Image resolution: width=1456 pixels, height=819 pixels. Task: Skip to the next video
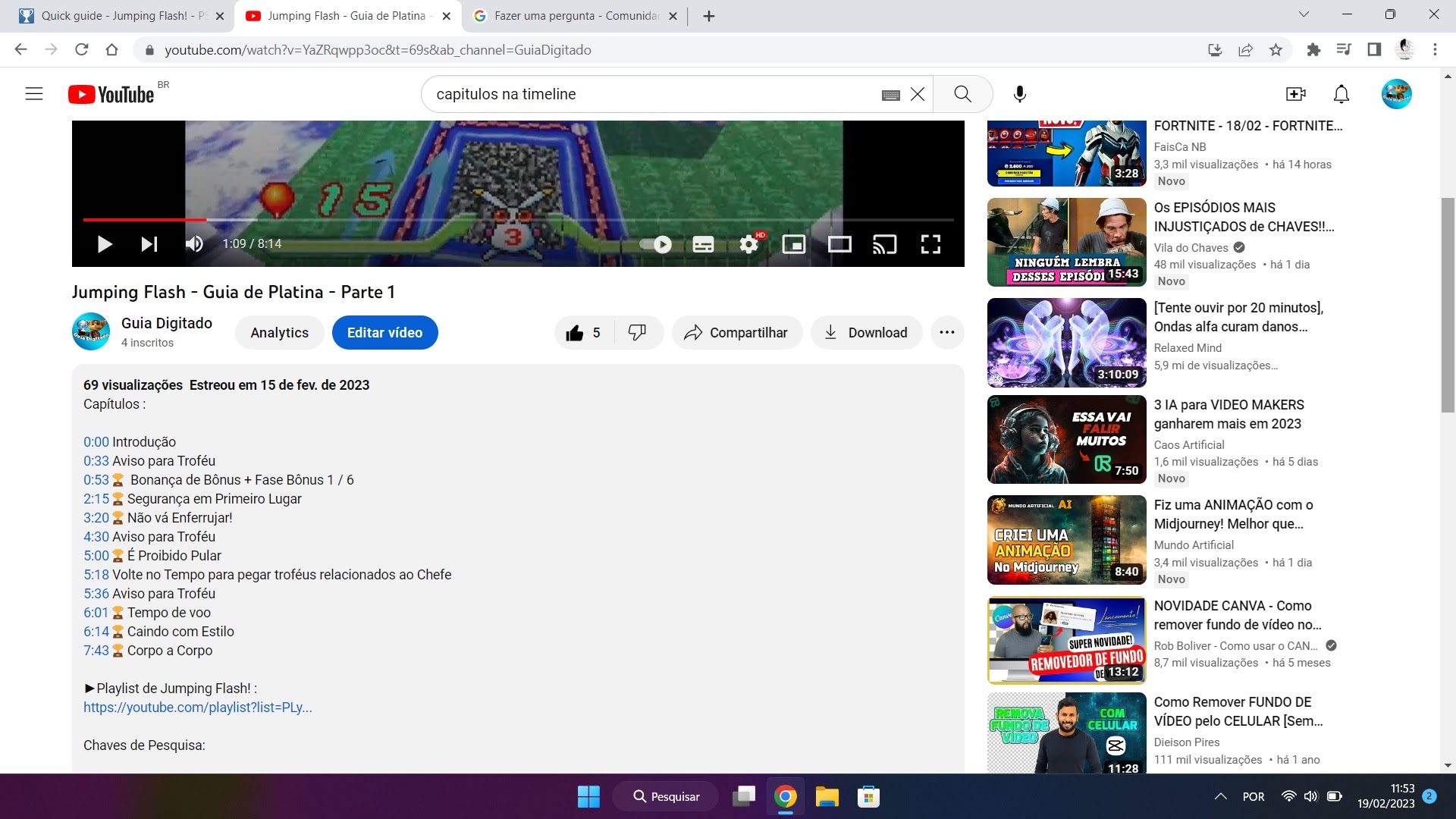(149, 243)
